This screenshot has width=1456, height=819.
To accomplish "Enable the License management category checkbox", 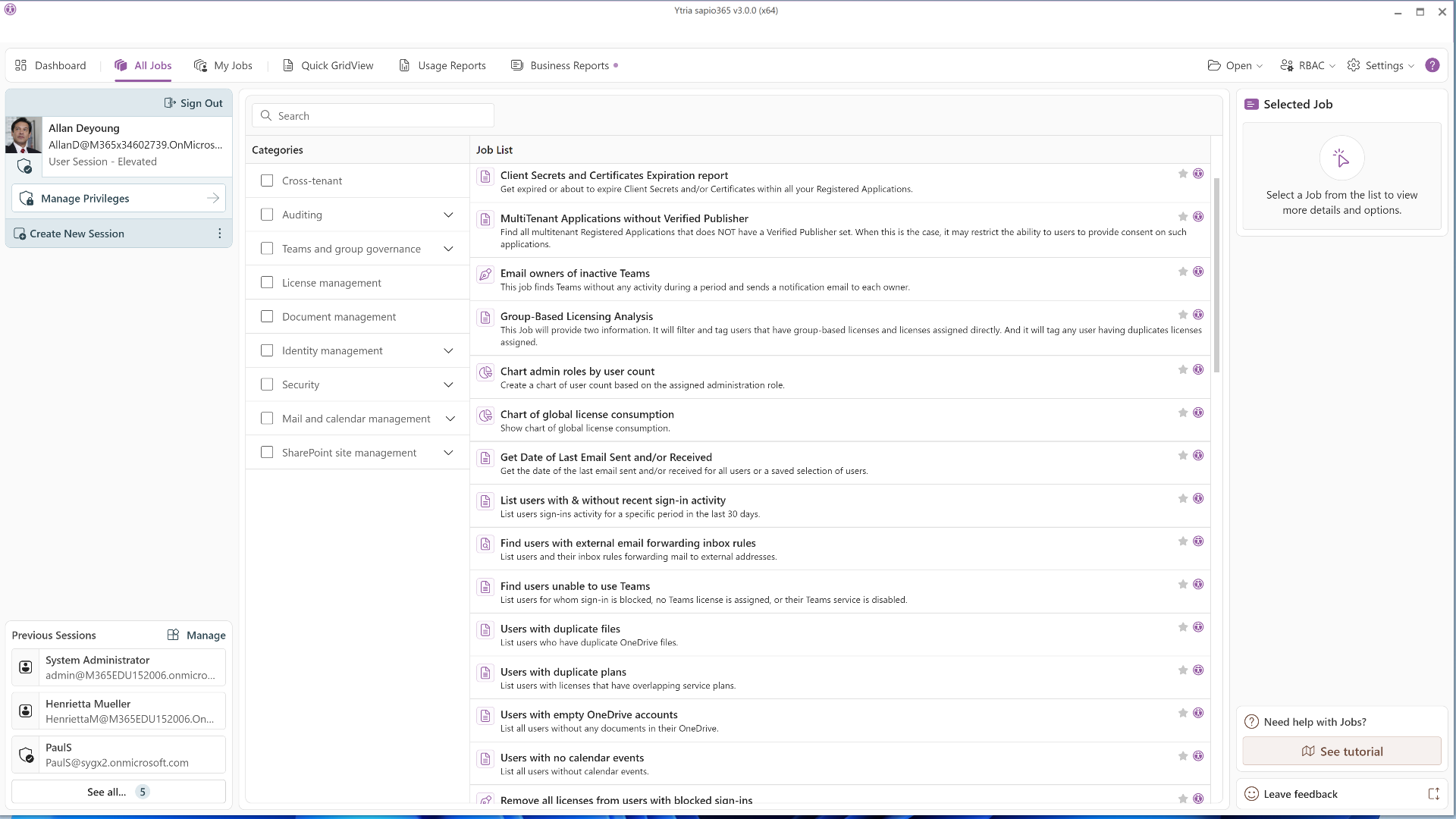I will point(267,282).
